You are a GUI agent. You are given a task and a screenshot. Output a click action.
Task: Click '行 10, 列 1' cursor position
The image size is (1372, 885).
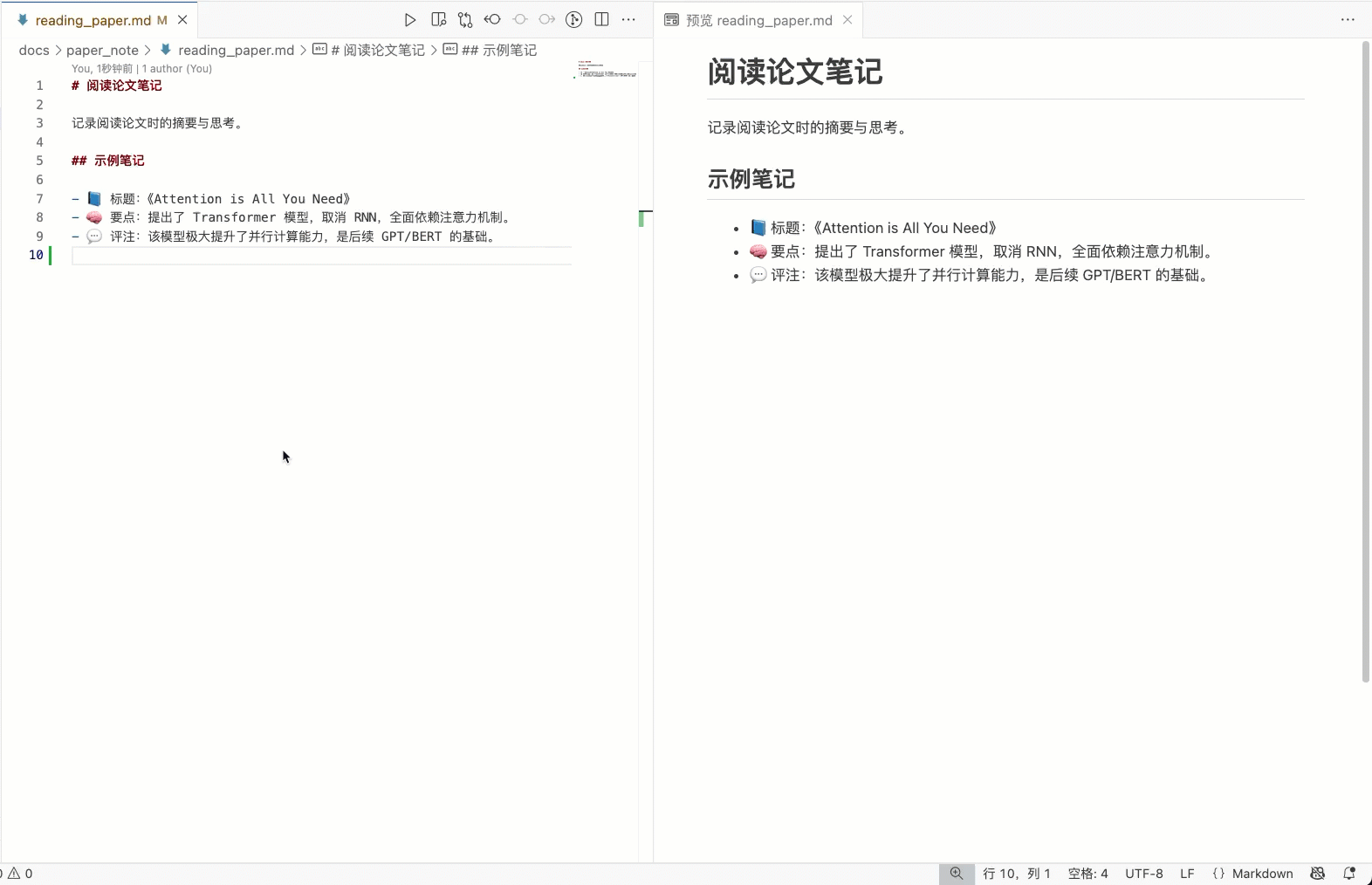coord(1017,873)
